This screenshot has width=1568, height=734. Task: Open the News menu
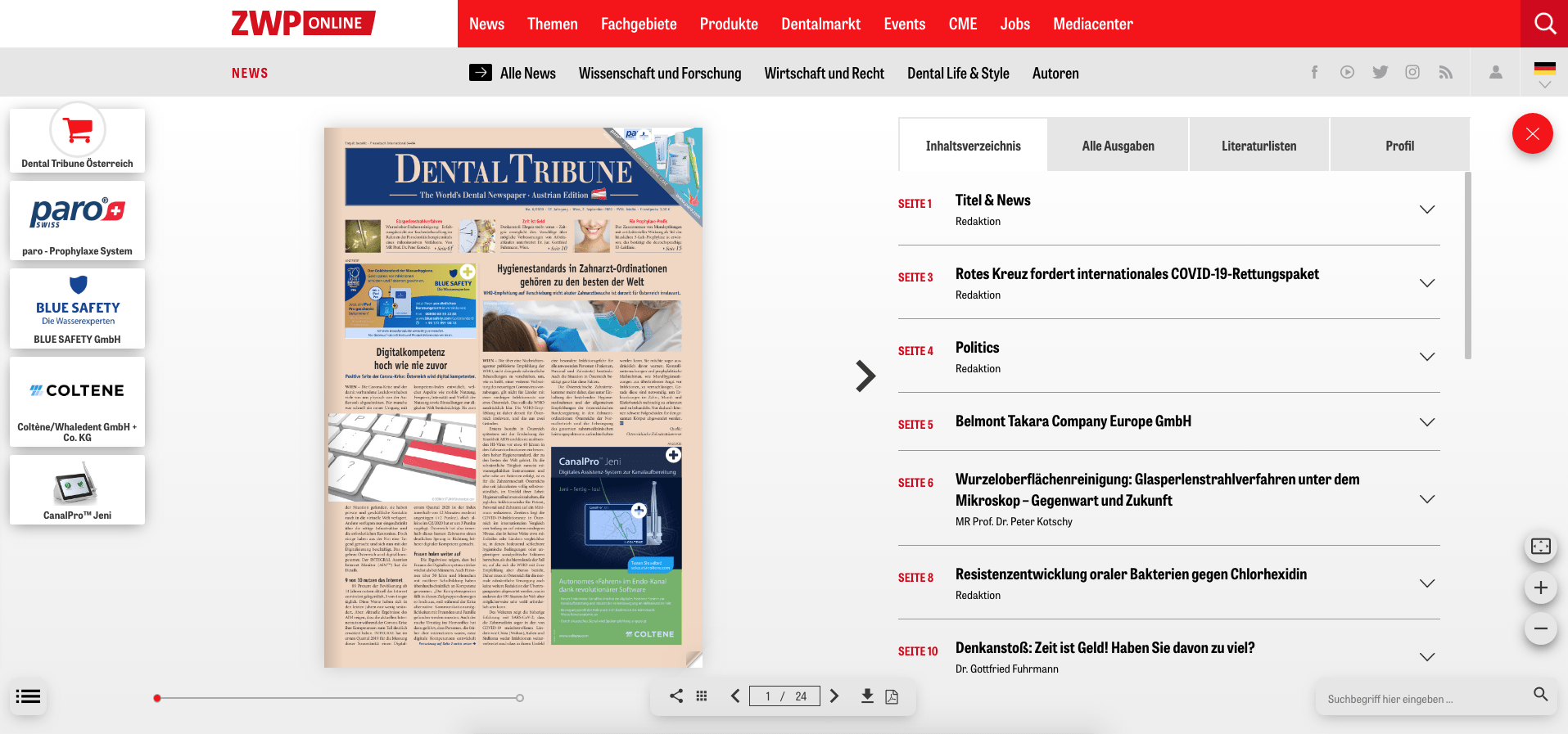coord(486,24)
